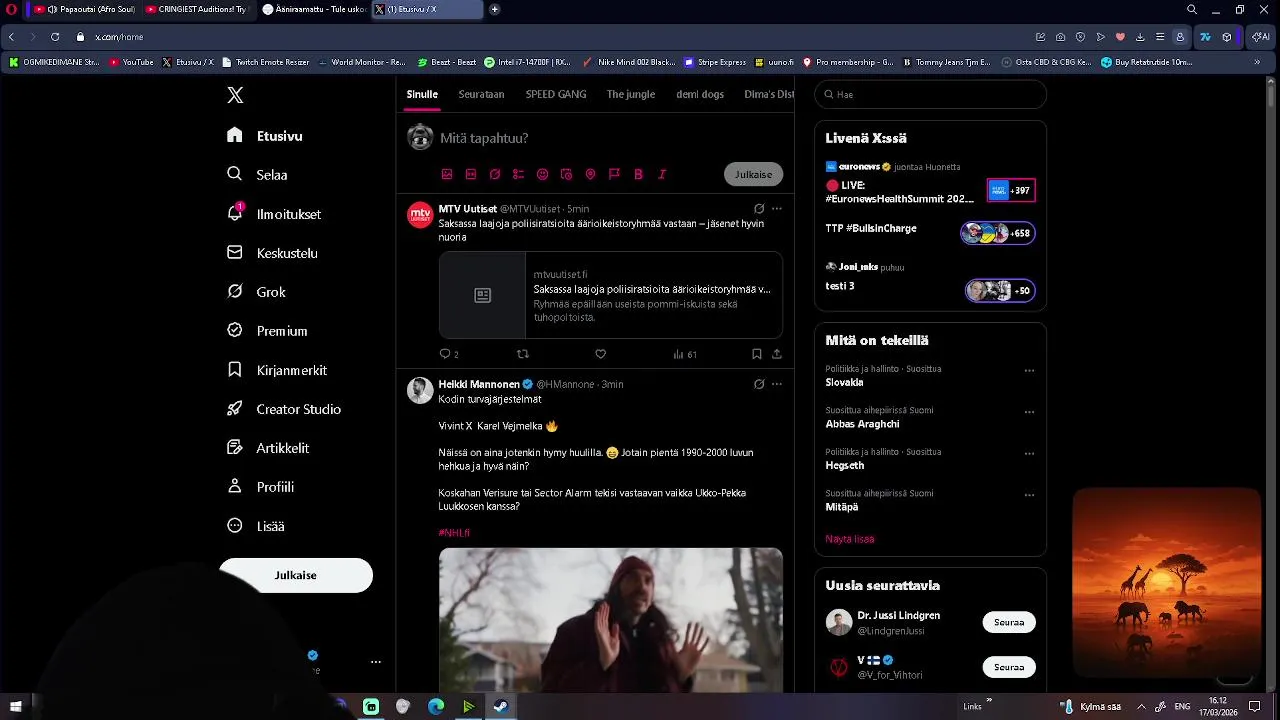The image size is (1280, 720).
Task: Follow Dr. Jussi Lindgren
Action: tap(1009, 622)
